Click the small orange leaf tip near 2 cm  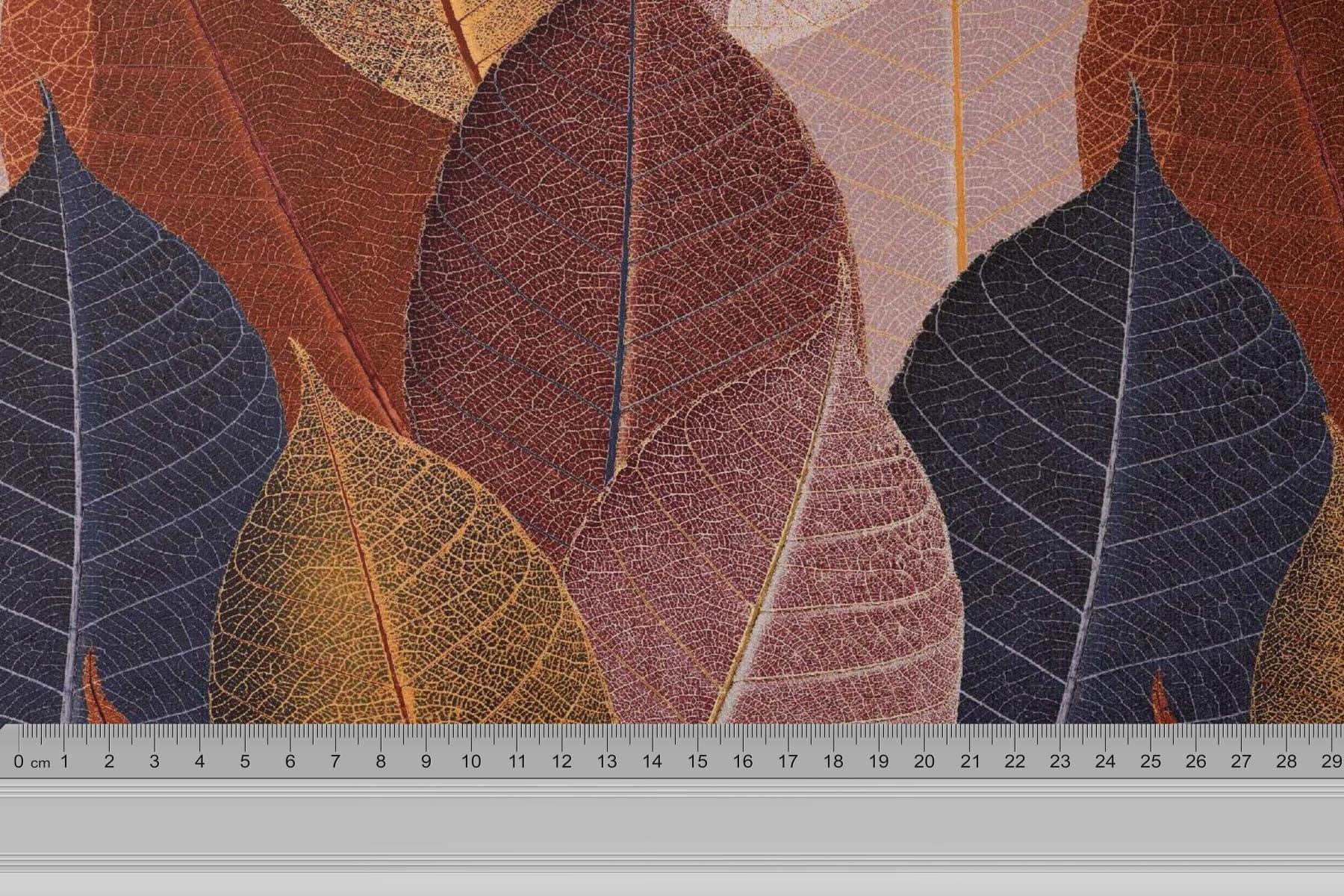click(96, 687)
